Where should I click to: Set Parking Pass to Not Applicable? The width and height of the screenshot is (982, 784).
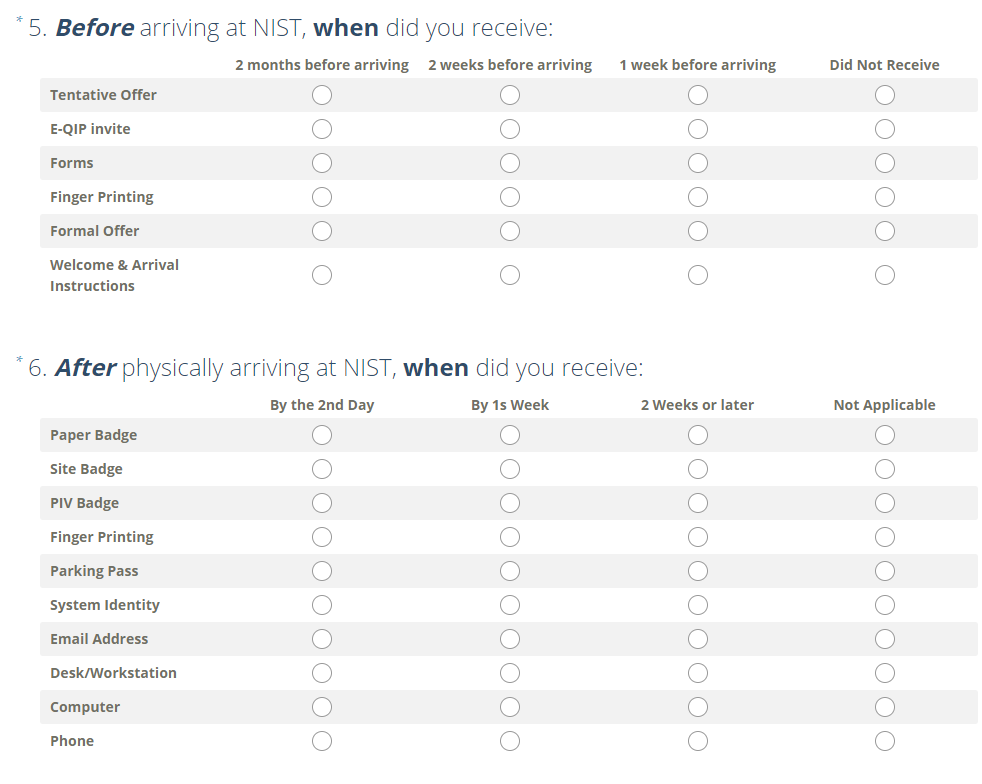885,571
